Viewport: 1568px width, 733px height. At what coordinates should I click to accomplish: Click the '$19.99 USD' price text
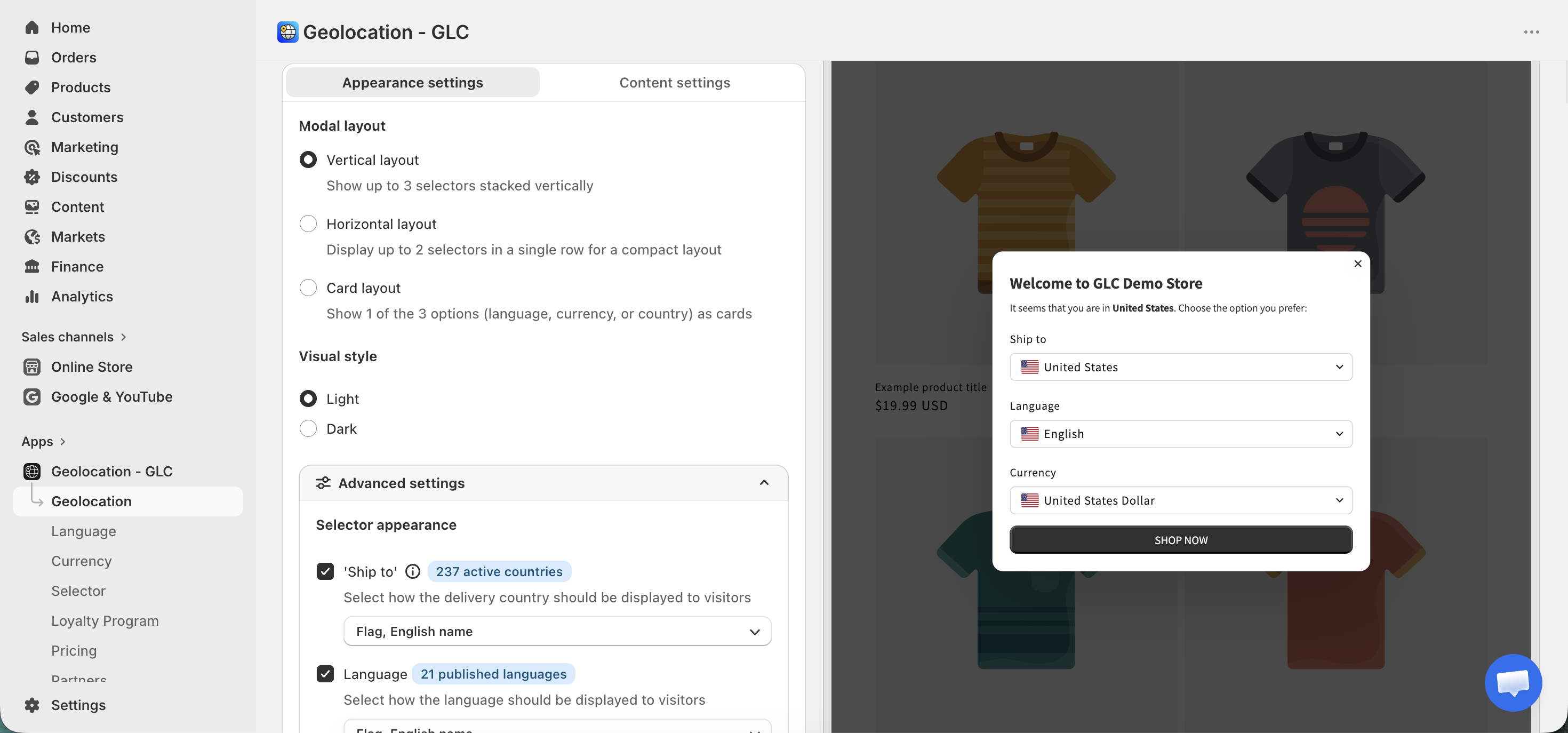click(x=911, y=405)
